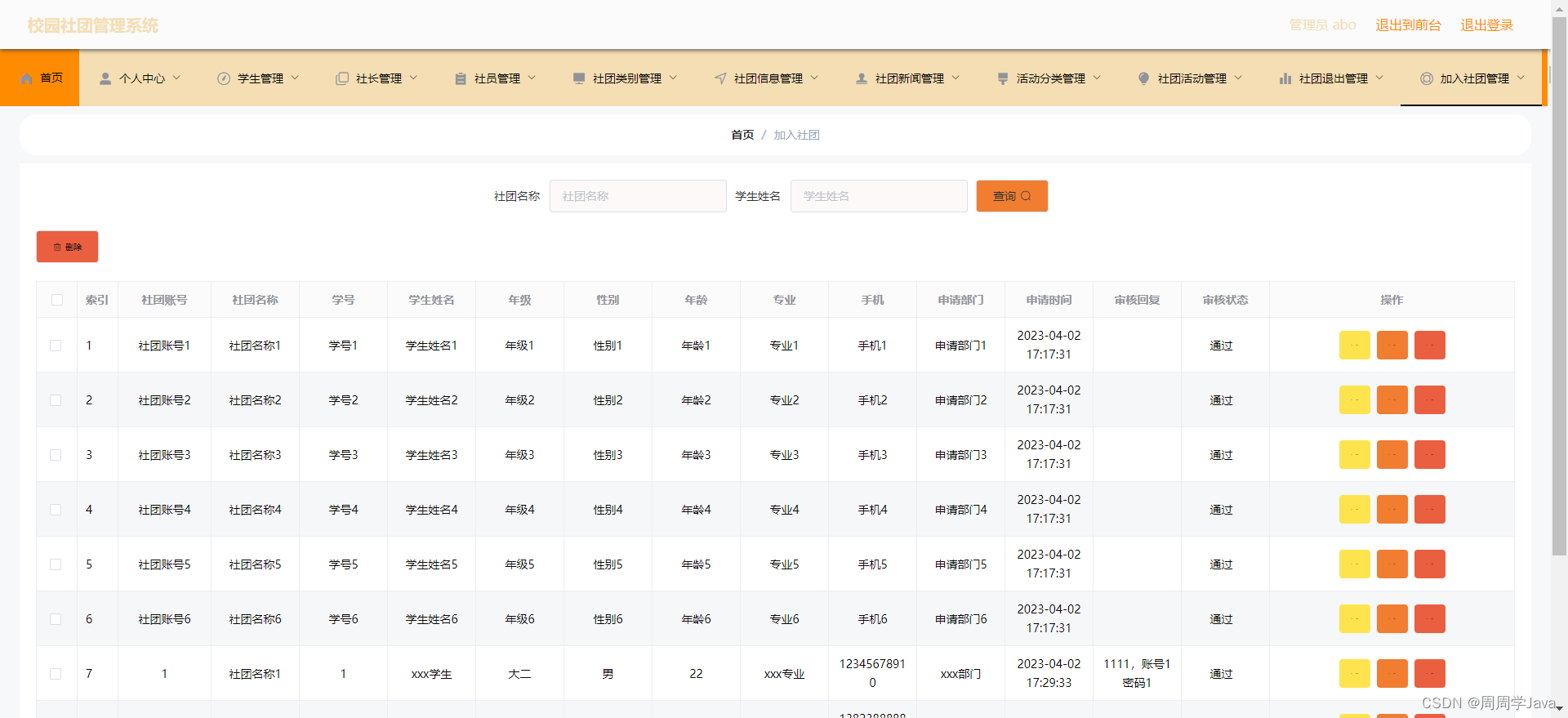
Task: Select the checkbox for row 5
Action: [56, 564]
